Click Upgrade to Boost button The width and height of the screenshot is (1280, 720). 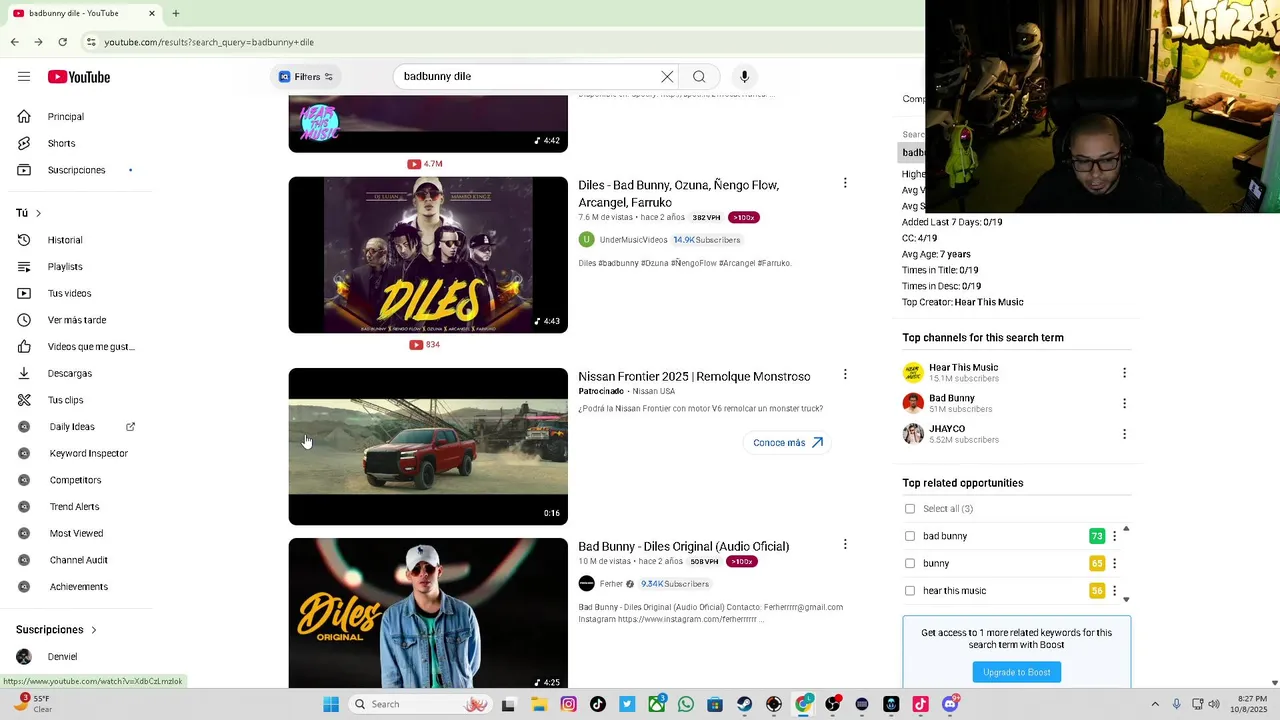[x=1017, y=672]
